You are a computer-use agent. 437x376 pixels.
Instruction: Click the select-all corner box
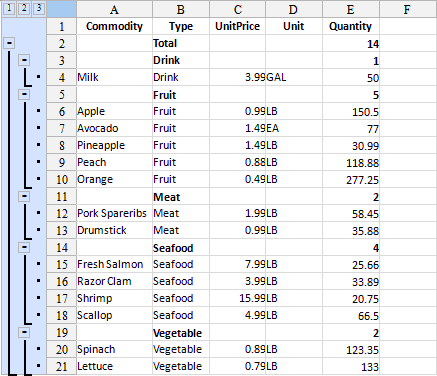coord(61,9)
